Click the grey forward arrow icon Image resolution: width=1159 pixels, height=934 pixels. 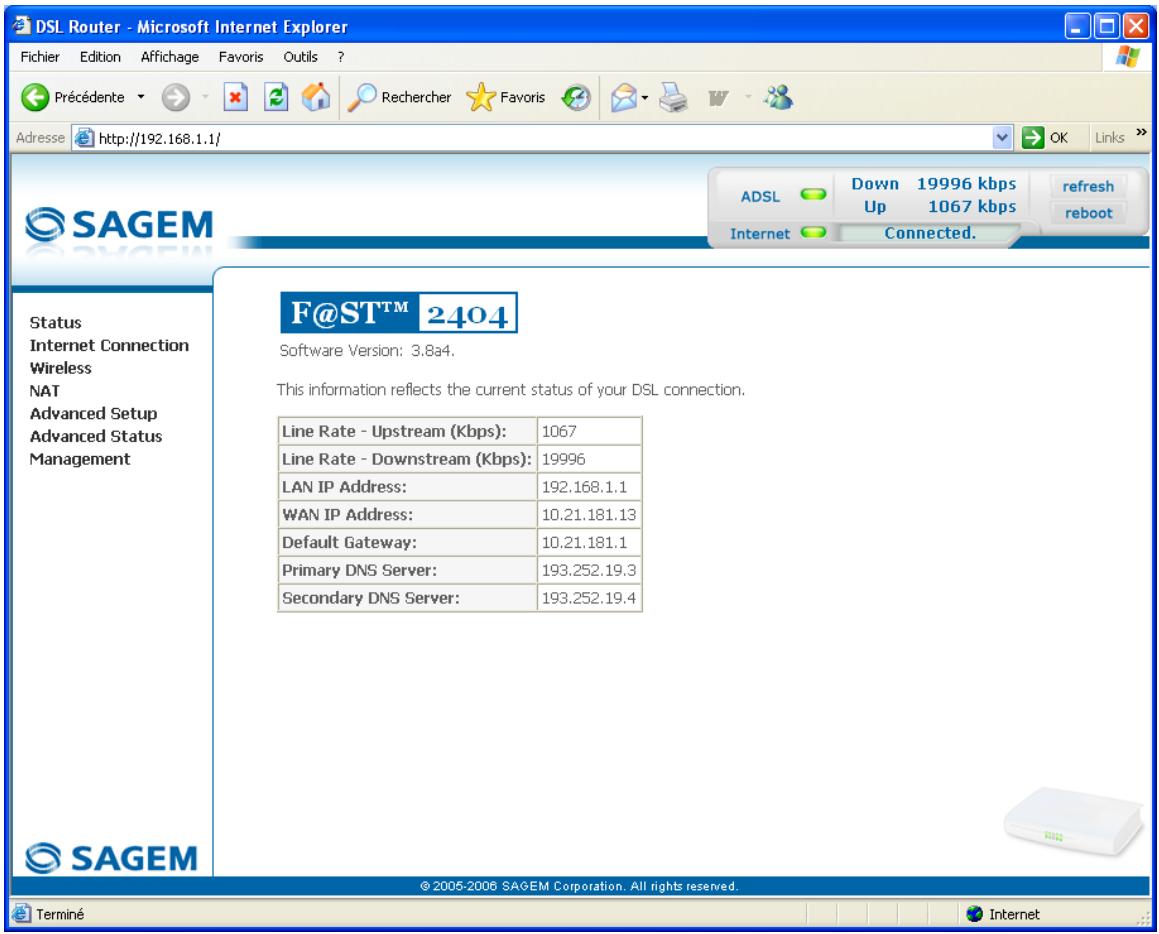coord(175,97)
